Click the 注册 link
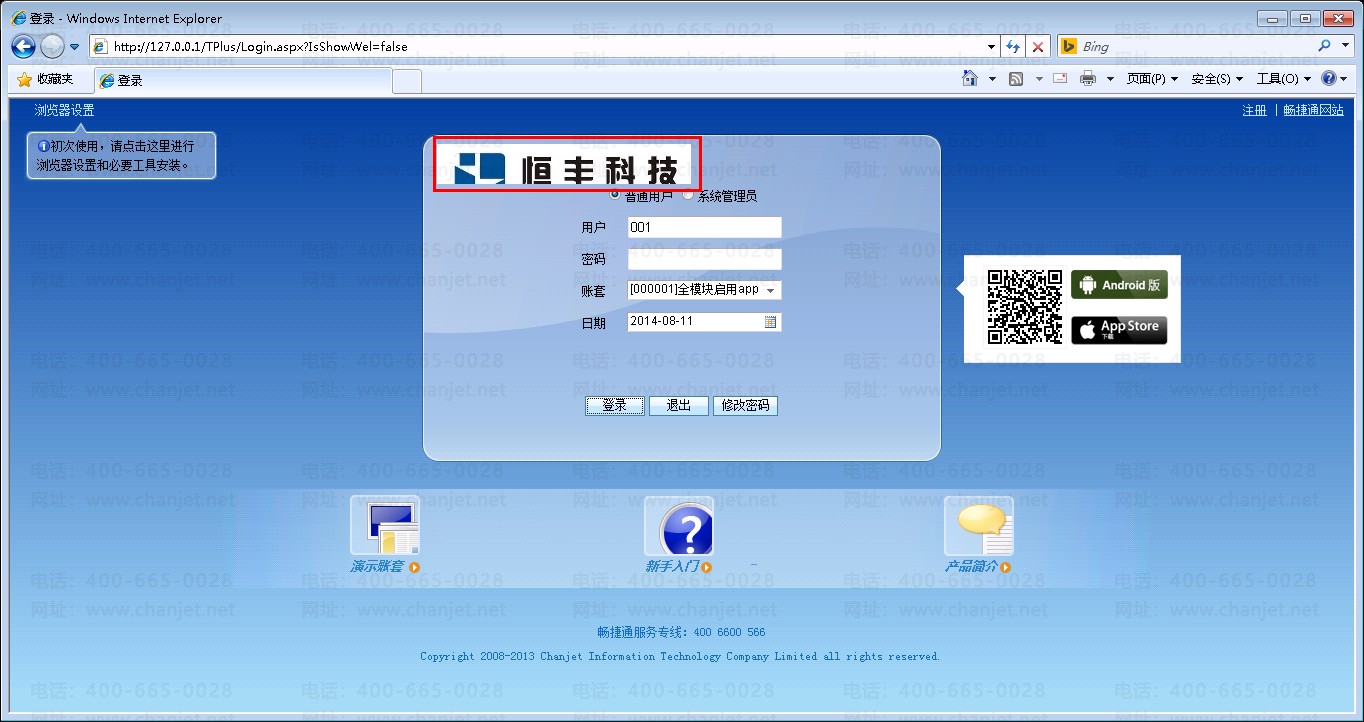Screen dimensions: 1364x722 click(1254, 110)
